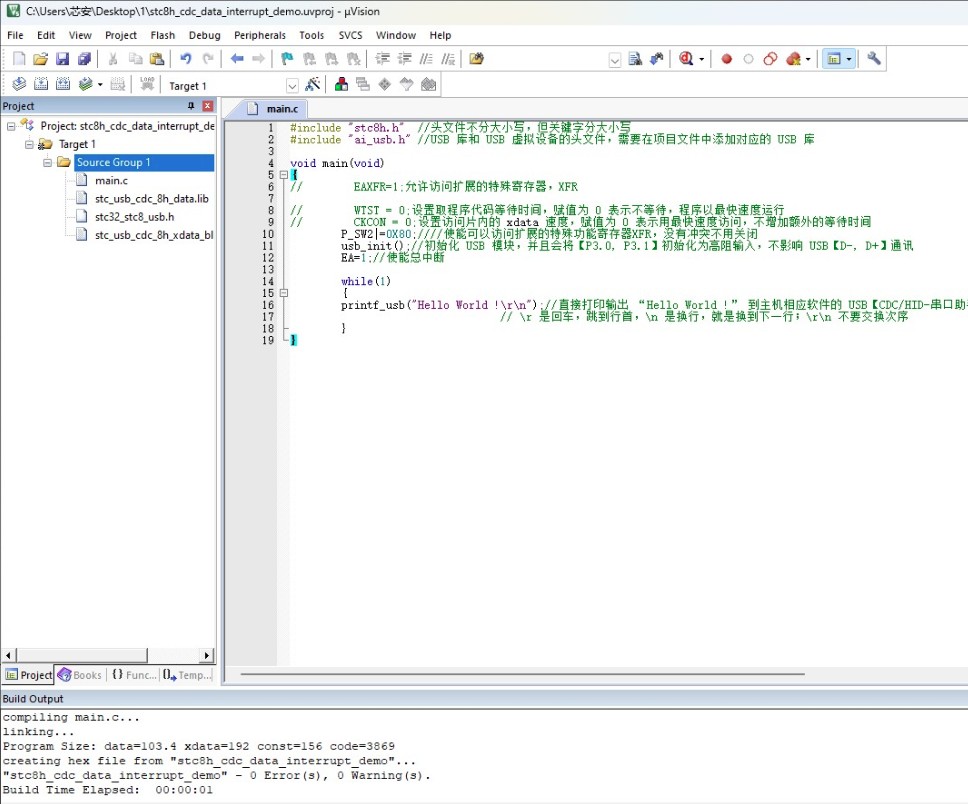Select main.c in the project tree
The image size is (968, 804).
pos(111,180)
